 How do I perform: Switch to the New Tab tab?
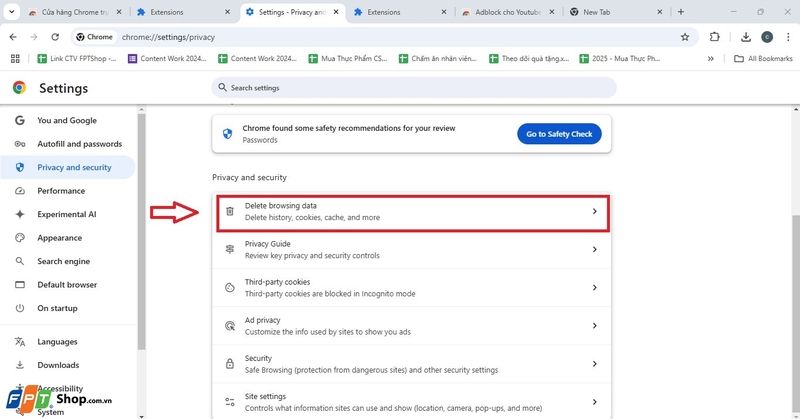click(615, 12)
